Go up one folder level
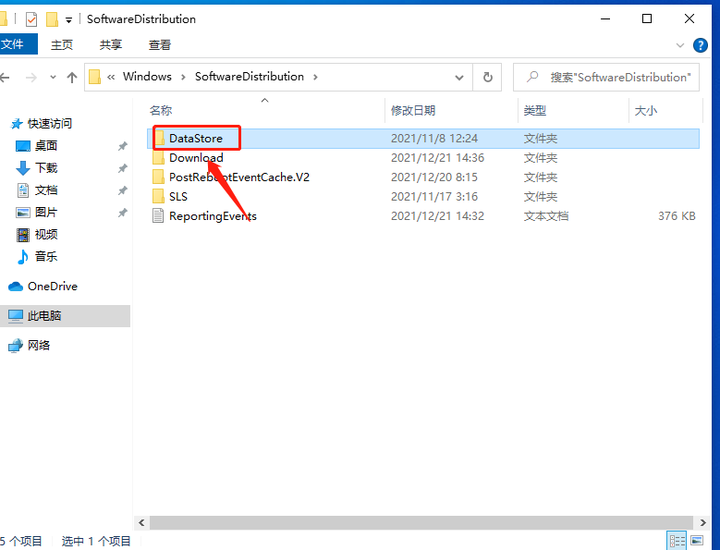Viewport: 720px width, 550px height. click(72, 77)
